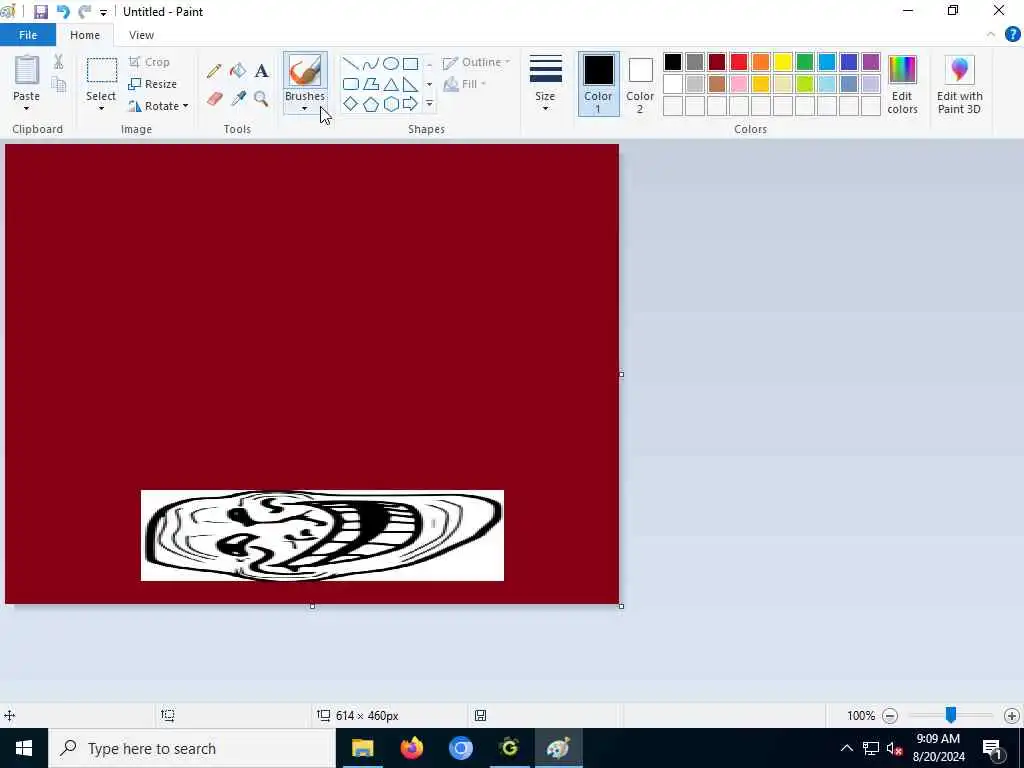Pick the purple palette swatch
This screenshot has height=768, width=1024.
tap(871, 62)
